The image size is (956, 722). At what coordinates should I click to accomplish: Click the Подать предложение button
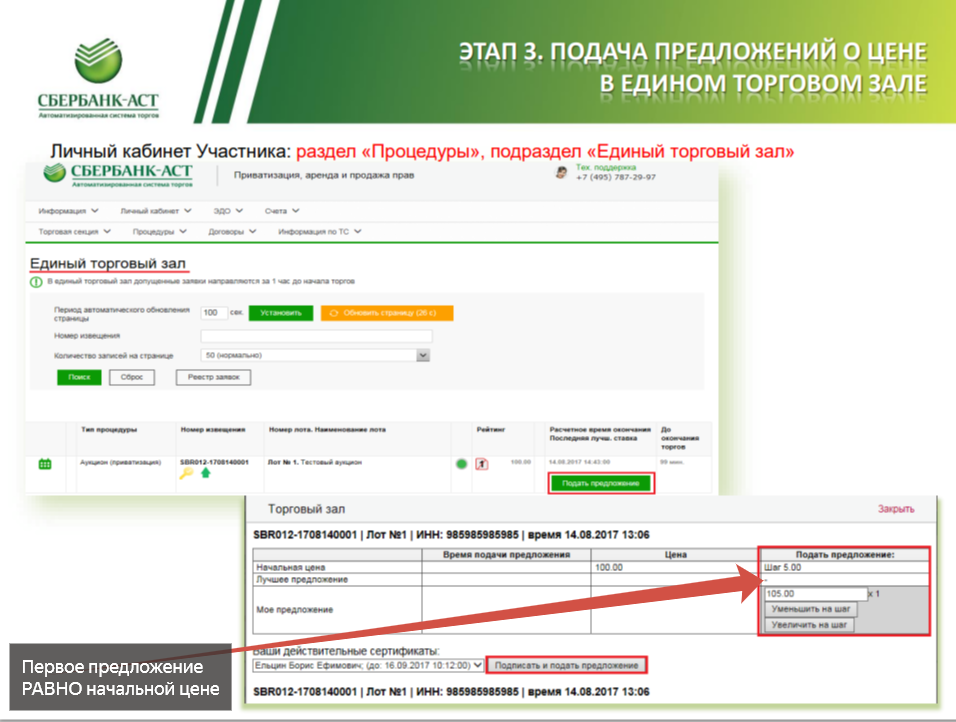601,483
